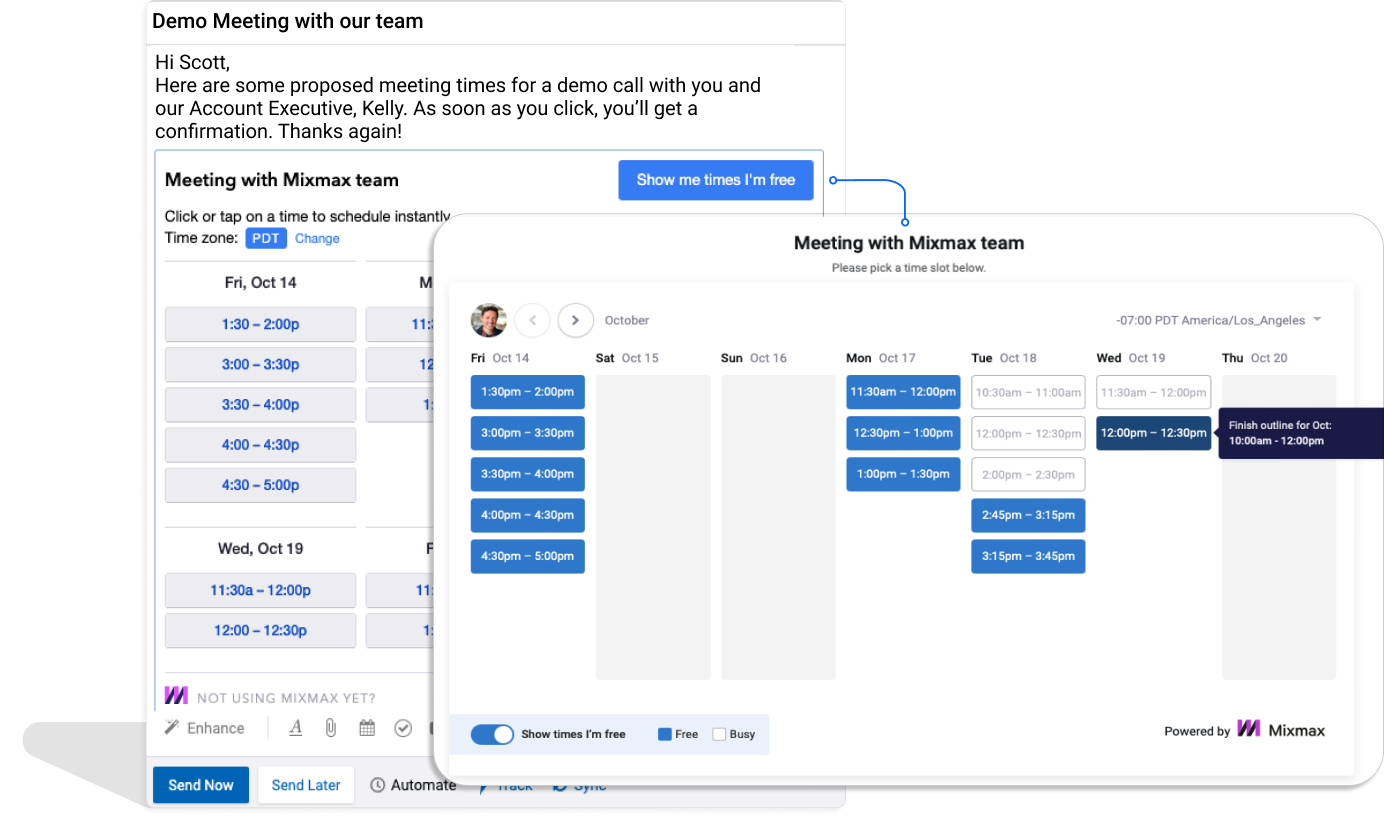Screen dimensions: 1384x817
Task: Click the busy Wed 11:30am – 12:00pm slot
Action: pyautogui.click(x=1153, y=392)
